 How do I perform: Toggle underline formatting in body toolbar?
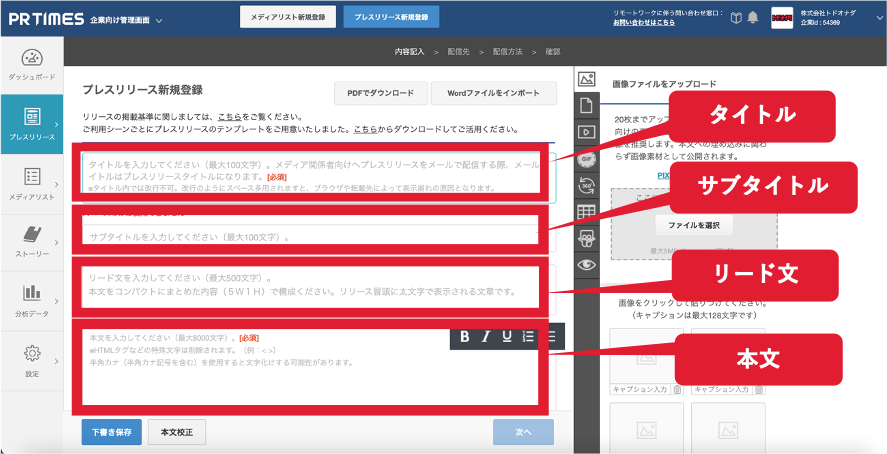[x=507, y=336]
